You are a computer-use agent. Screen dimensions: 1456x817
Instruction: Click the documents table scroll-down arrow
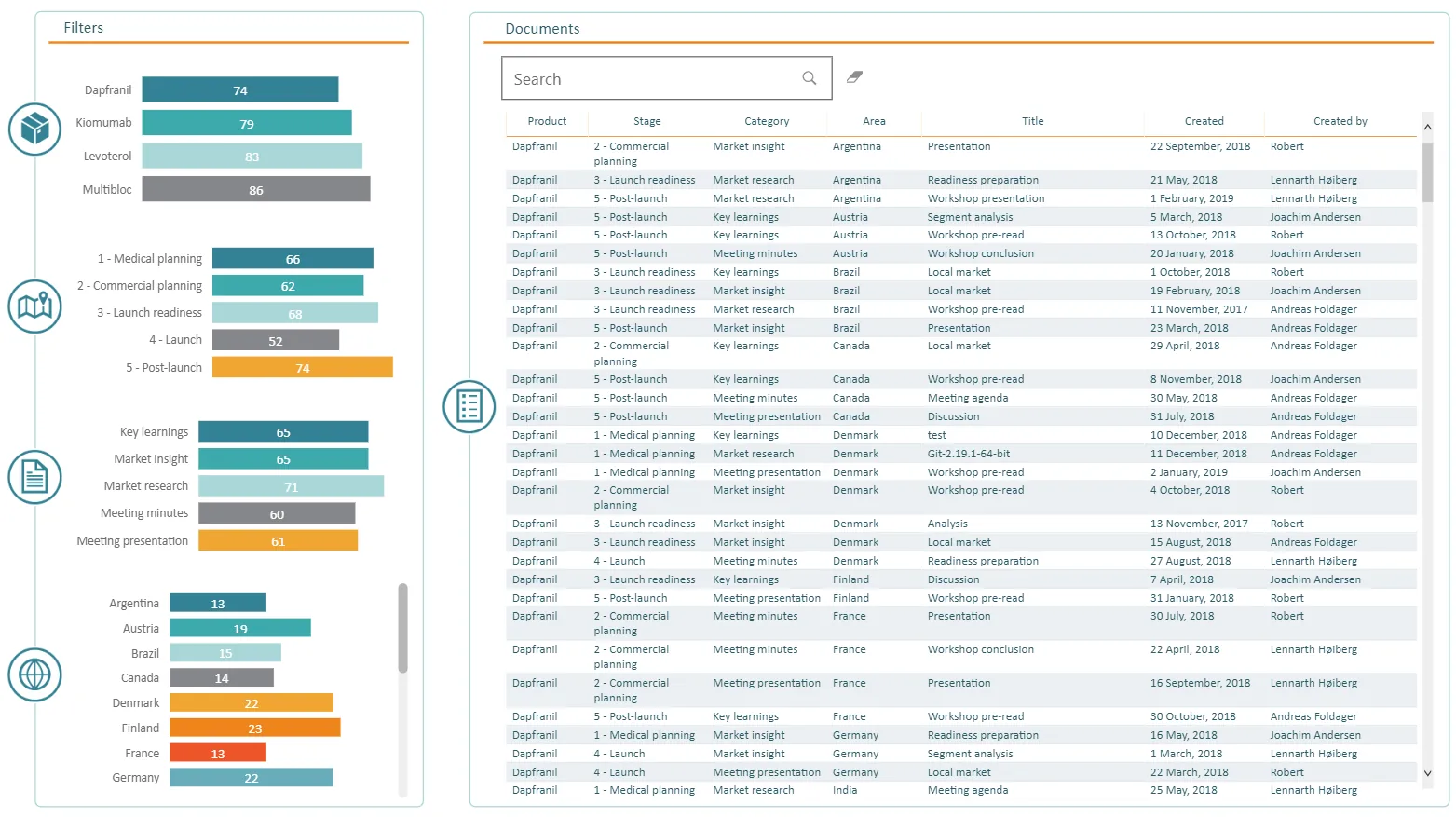[x=1428, y=773]
